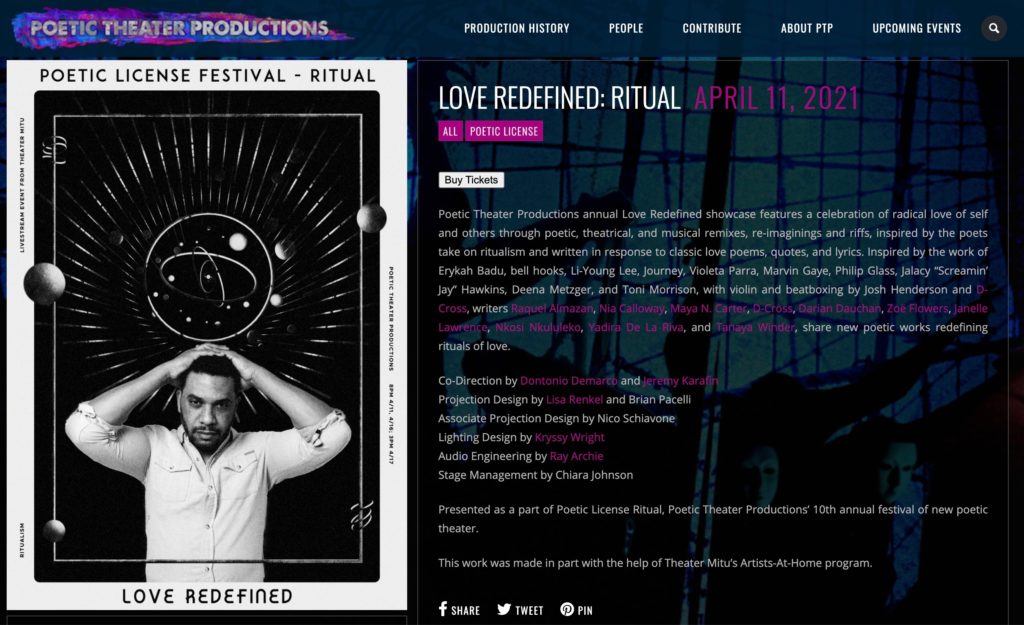Screen dimensions: 1024x625
Task: Go to Poetic Theater Productions logo home
Action: (182, 28)
